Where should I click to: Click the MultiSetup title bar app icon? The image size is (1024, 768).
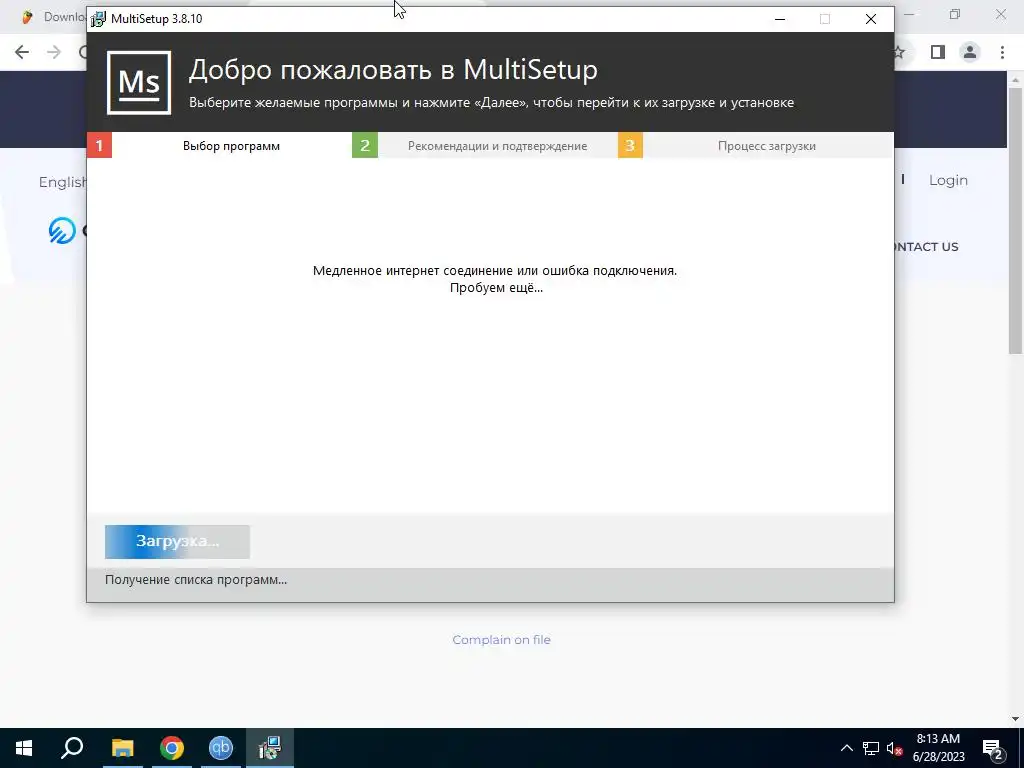pyautogui.click(x=98, y=19)
